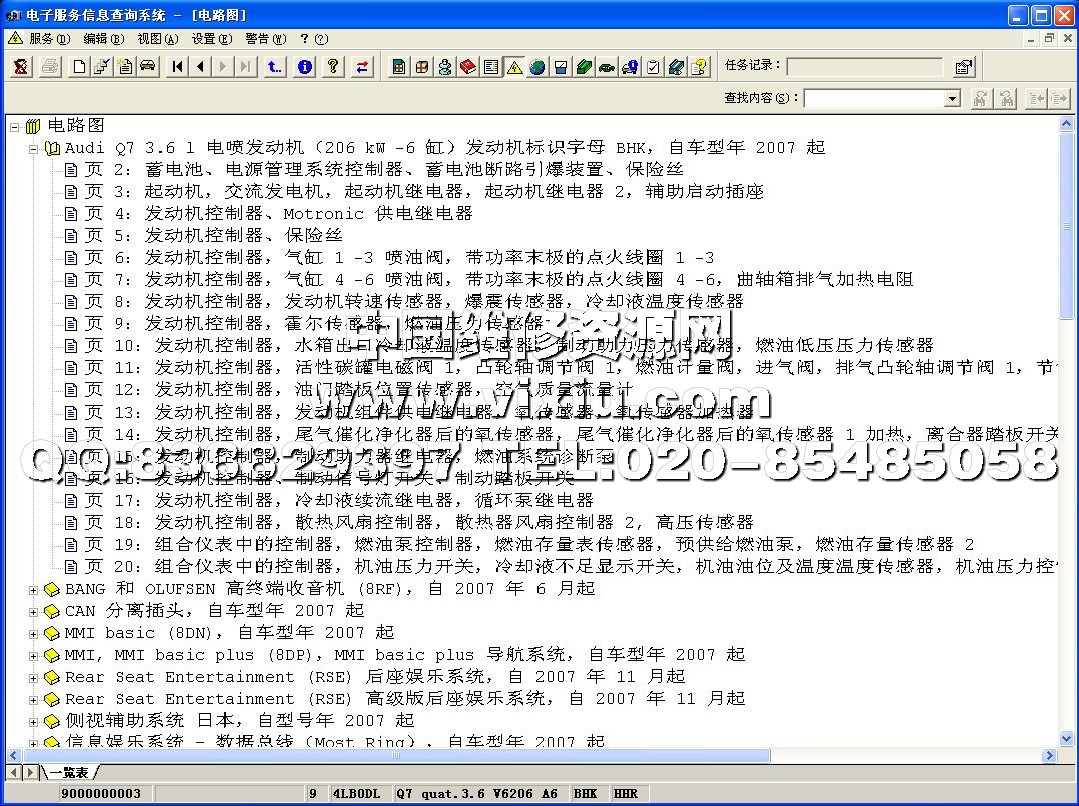Expand the 高级版后座娱乐系统 node
This screenshot has width=1079, height=806.
(x=33, y=700)
